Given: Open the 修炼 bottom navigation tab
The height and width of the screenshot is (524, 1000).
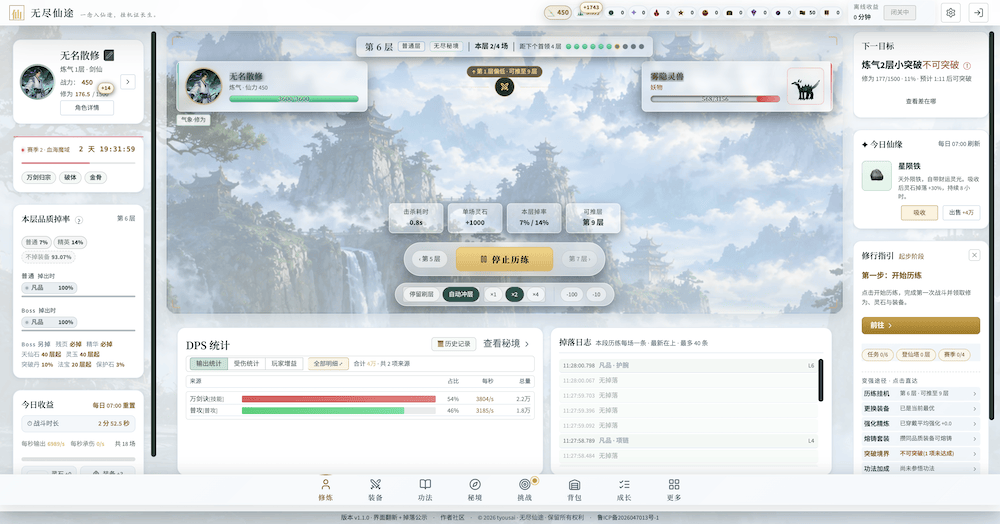Looking at the screenshot, I should click(x=325, y=490).
